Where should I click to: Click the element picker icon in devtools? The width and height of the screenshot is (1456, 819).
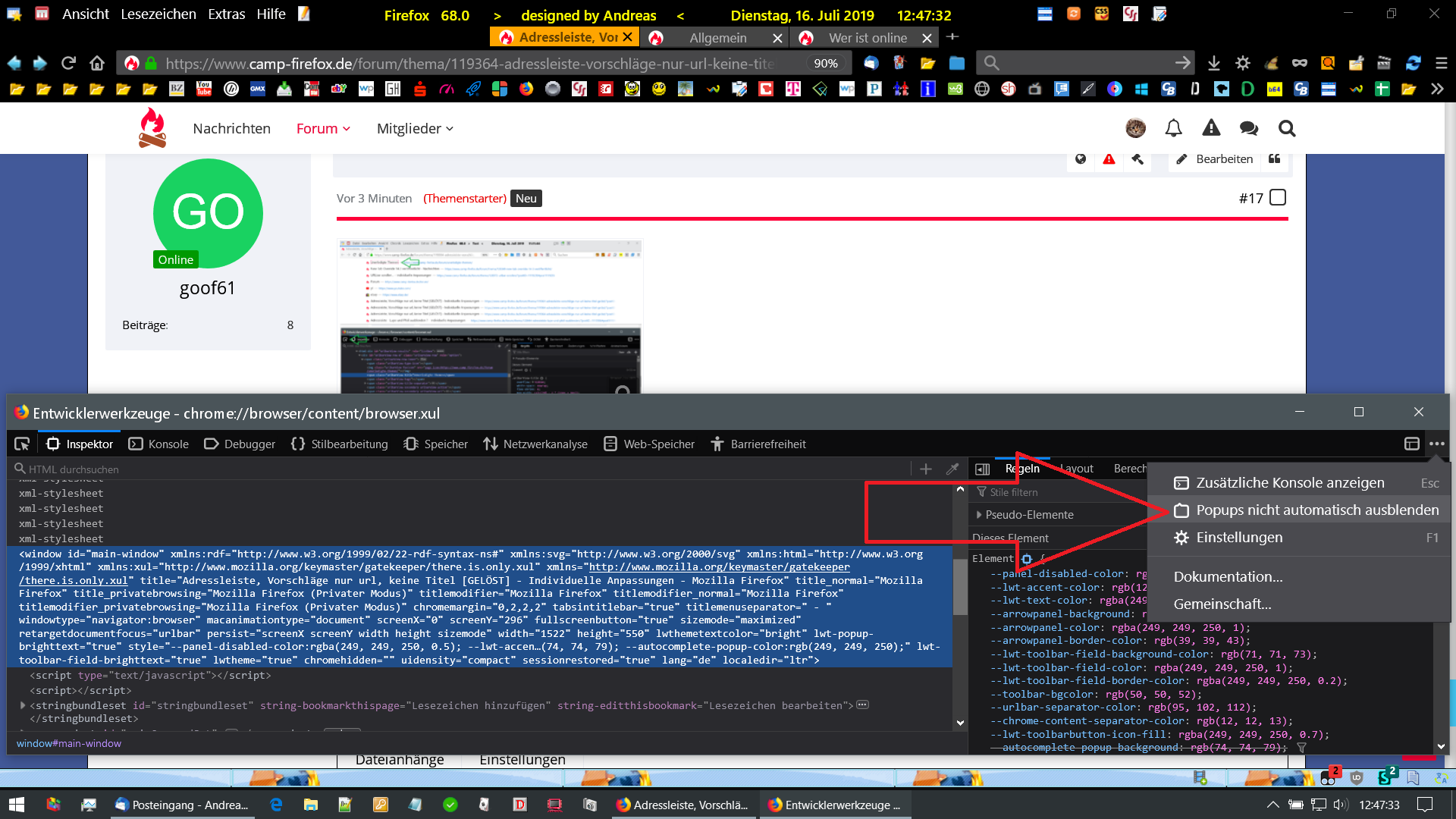(22, 444)
